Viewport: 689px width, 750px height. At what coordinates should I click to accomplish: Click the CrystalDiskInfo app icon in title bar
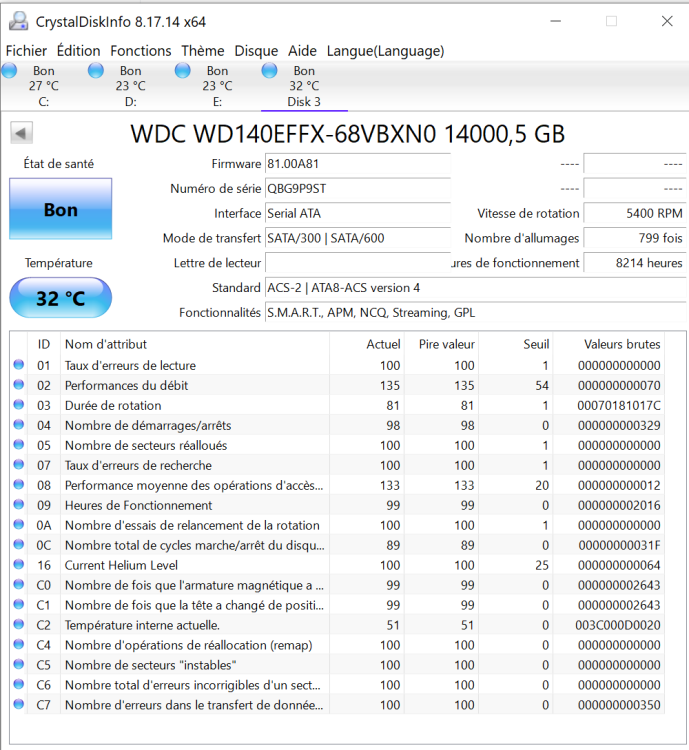pyautogui.click(x=18, y=21)
